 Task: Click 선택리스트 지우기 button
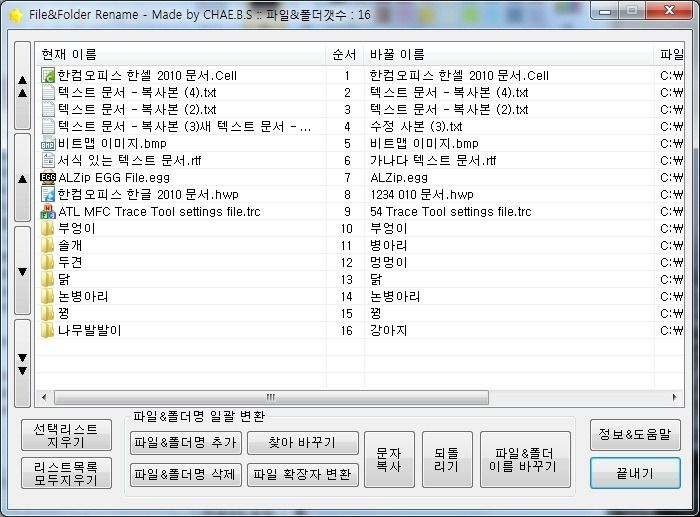pos(66,435)
